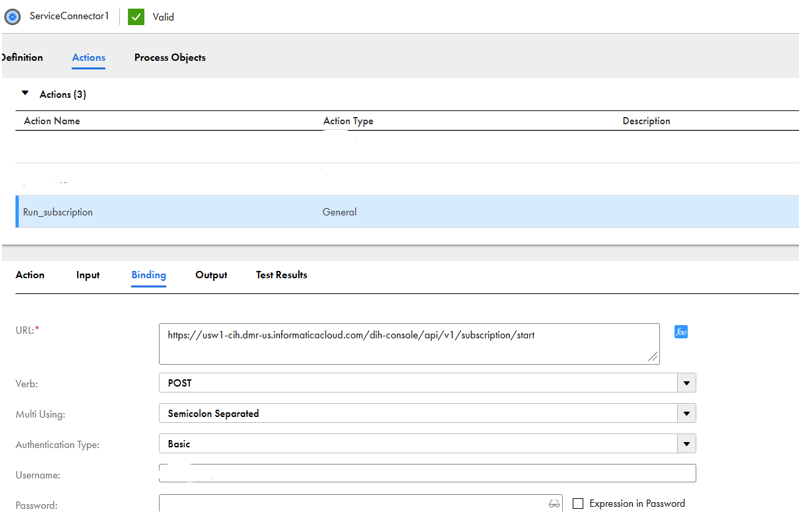Open the Verb dropdown showing POST
Screen dimensions: 799x525
[x=686, y=383]
